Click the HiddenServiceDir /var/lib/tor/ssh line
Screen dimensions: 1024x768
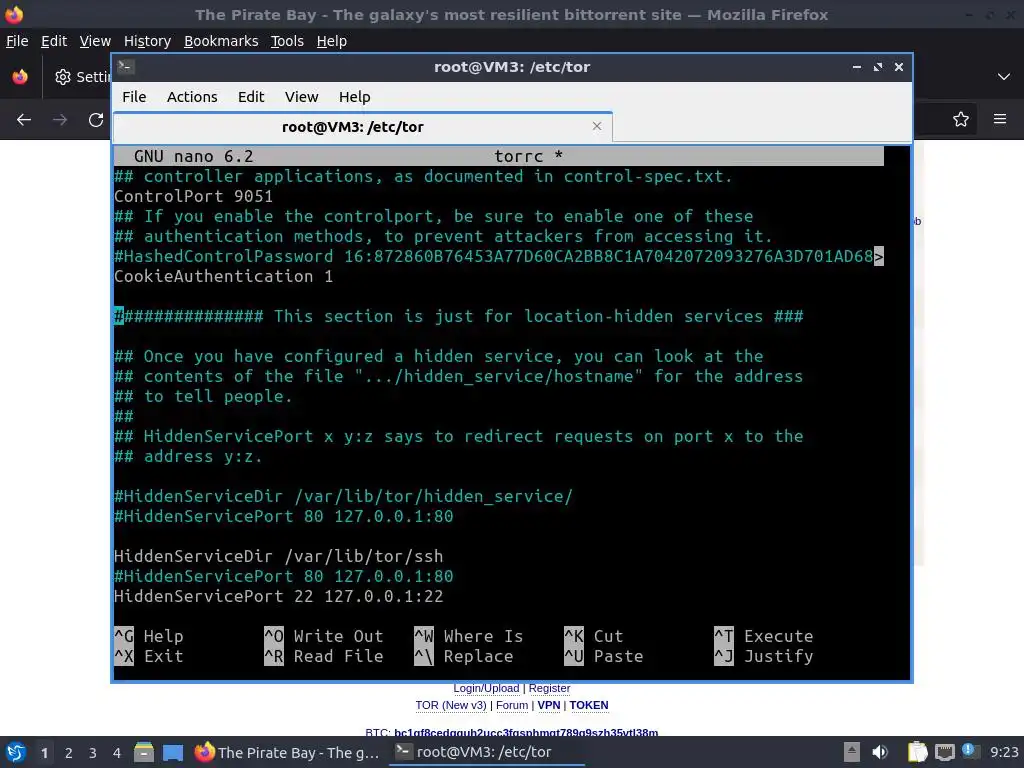(279, 556)
